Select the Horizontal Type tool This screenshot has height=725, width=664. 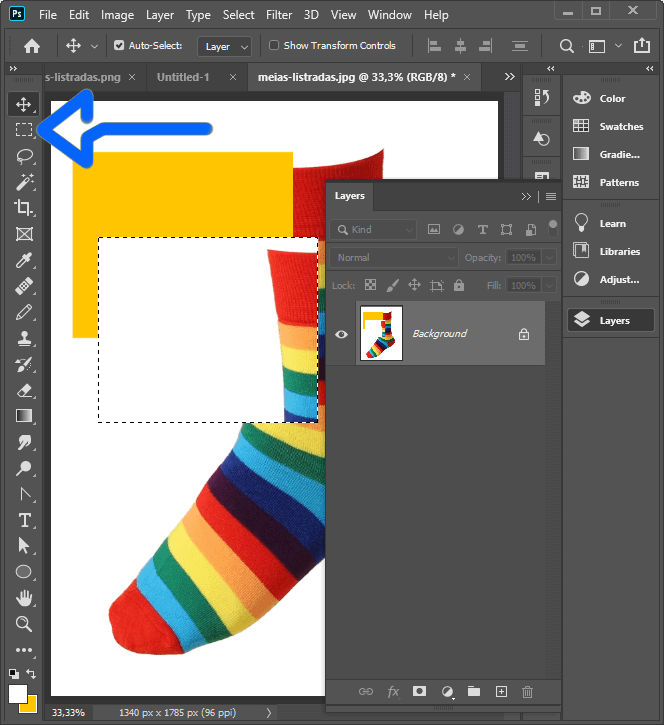25,520
